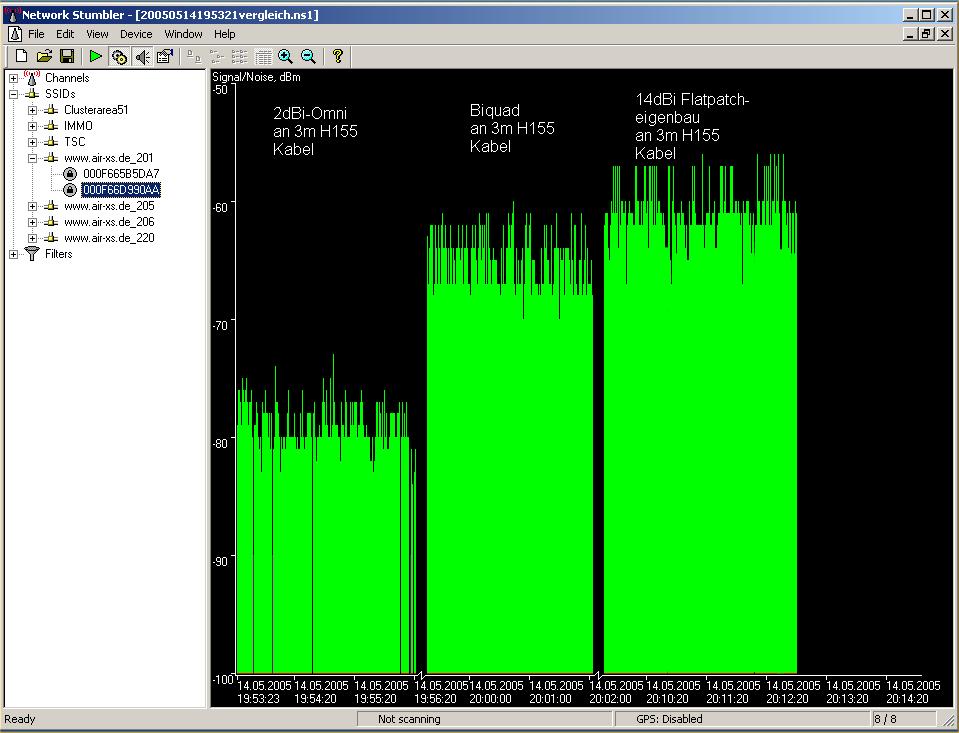Save using the floppy disk icon
The image size is (959, 733).
(x=67, y=56)
